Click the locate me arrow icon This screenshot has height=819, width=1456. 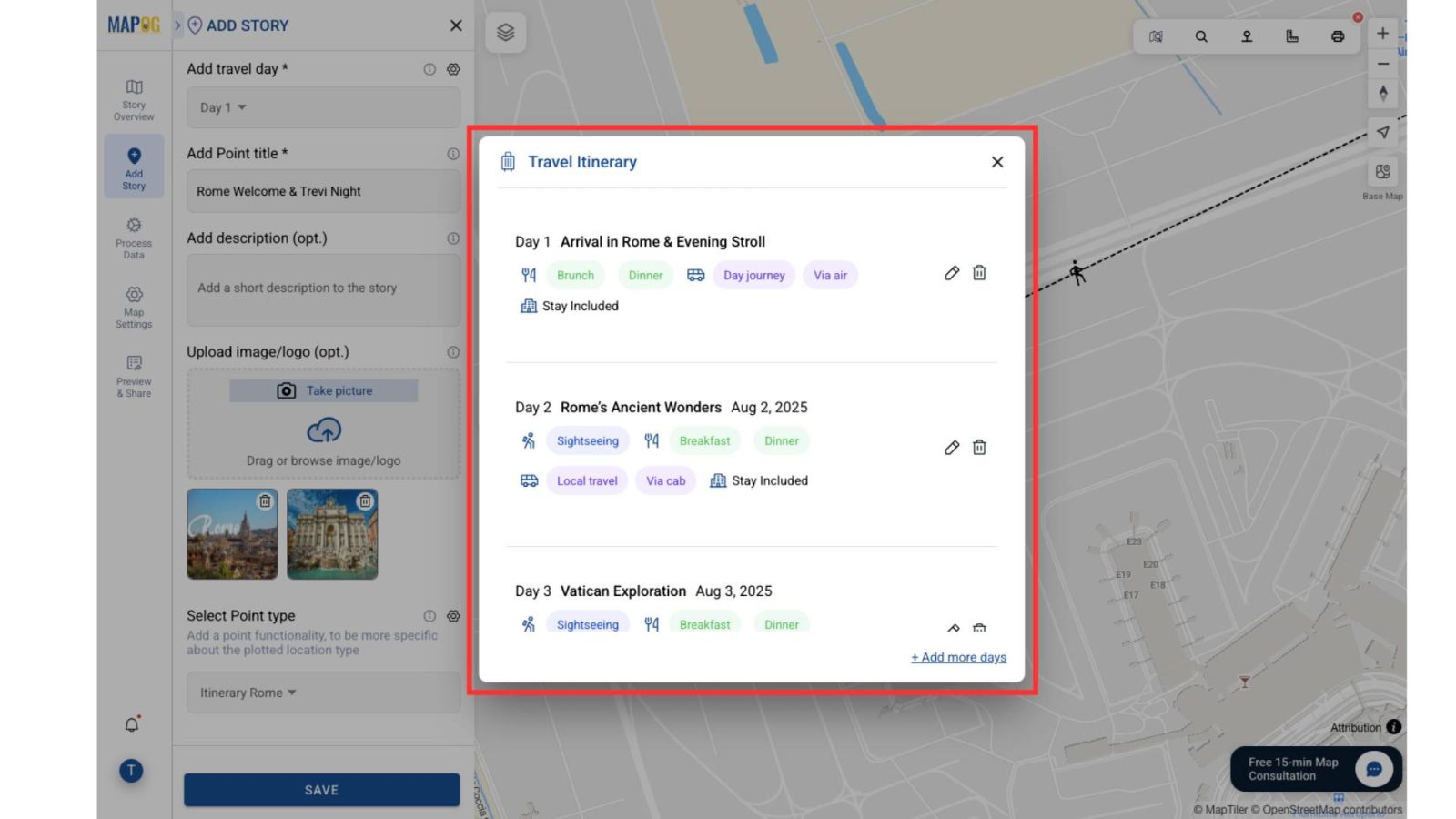coord(1383,133)
